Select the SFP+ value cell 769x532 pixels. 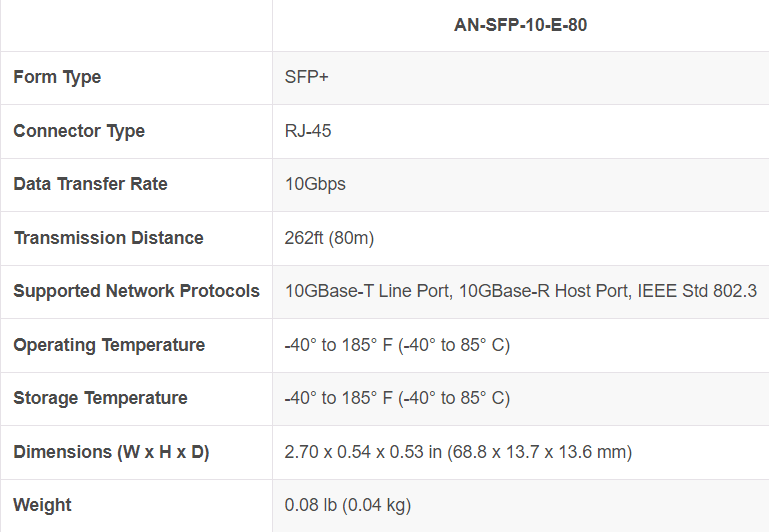coord(307,77)
